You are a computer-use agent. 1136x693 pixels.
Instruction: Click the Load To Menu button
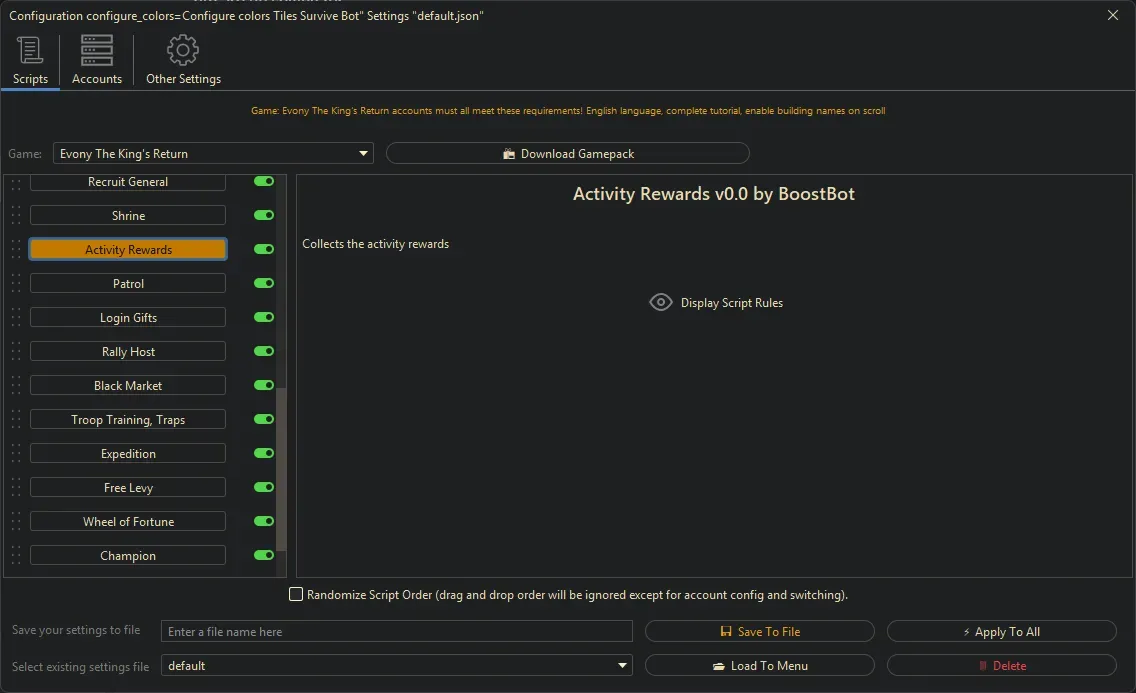pos(760,665)
